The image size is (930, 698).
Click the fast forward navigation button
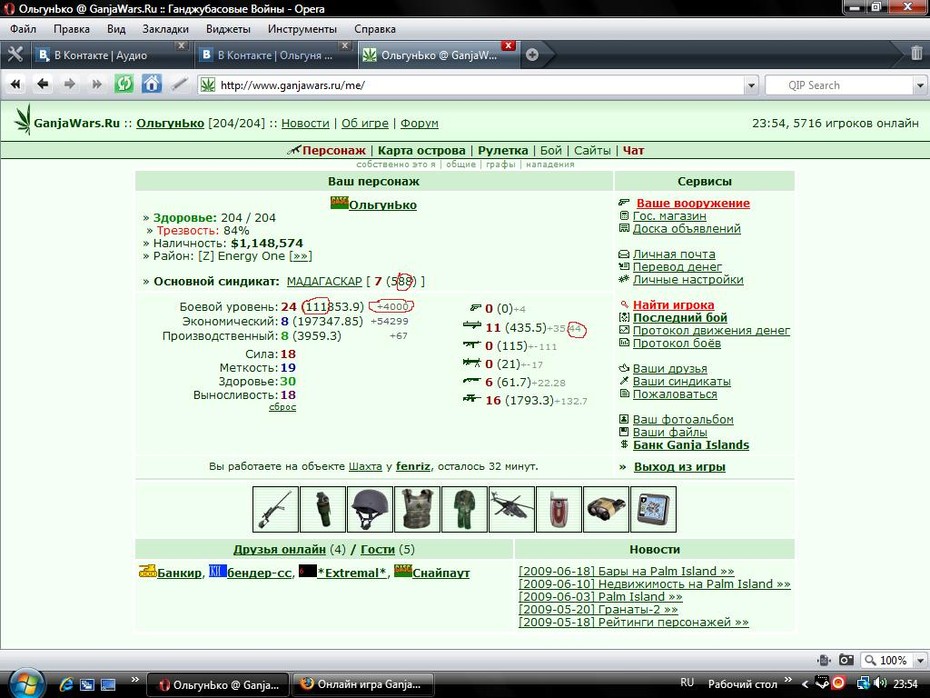click(97, 84)
